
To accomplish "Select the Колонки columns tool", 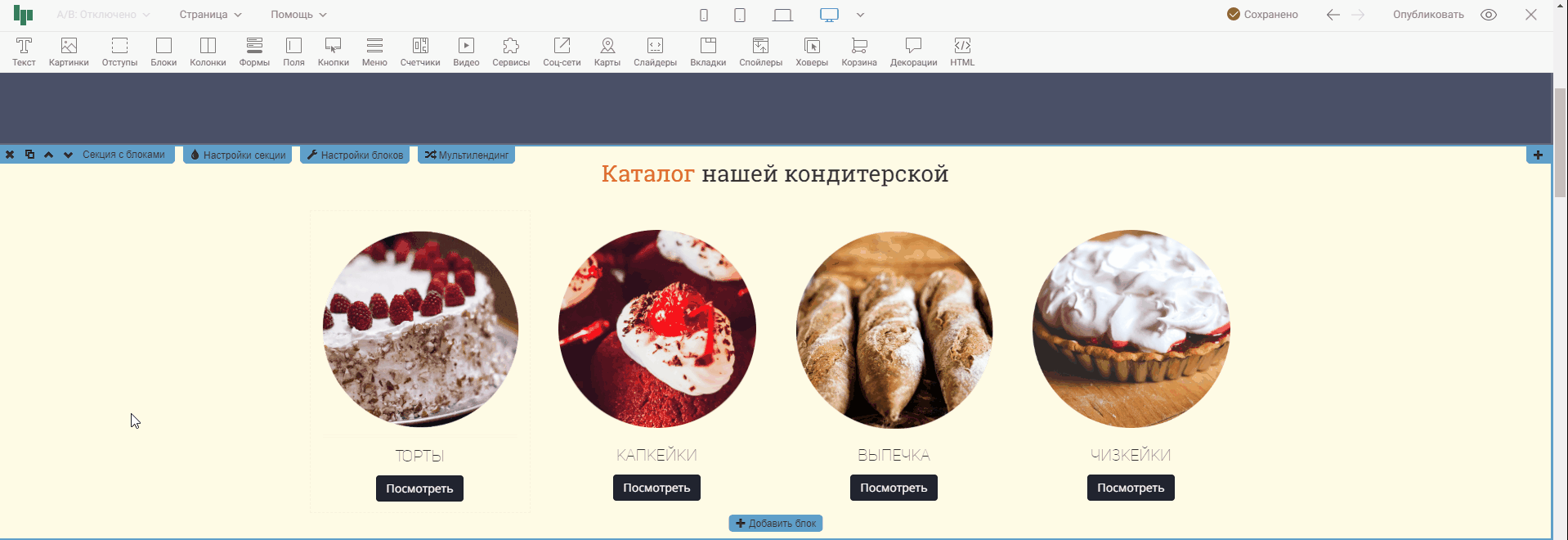I will 208,52.
